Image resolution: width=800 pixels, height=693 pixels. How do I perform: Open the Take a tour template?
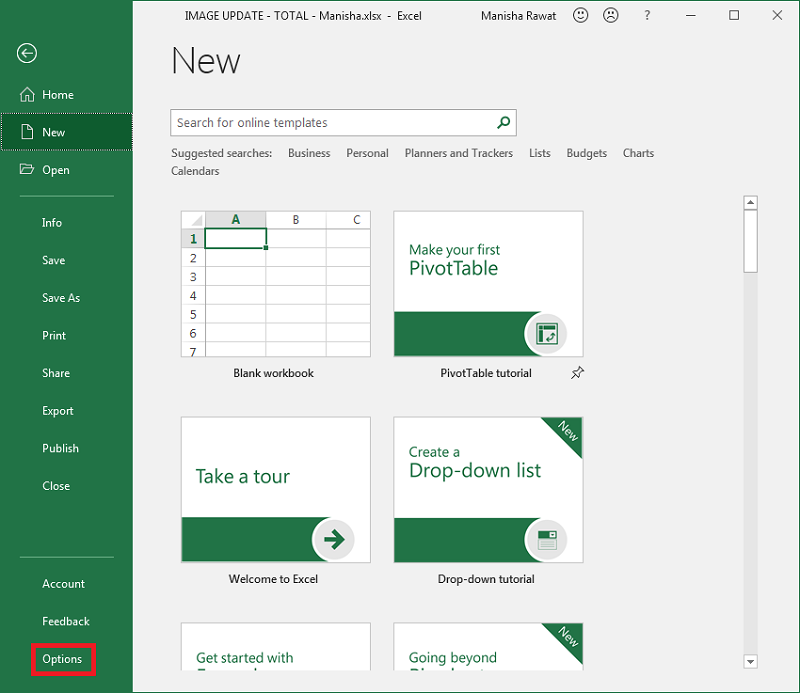[276, 490]
